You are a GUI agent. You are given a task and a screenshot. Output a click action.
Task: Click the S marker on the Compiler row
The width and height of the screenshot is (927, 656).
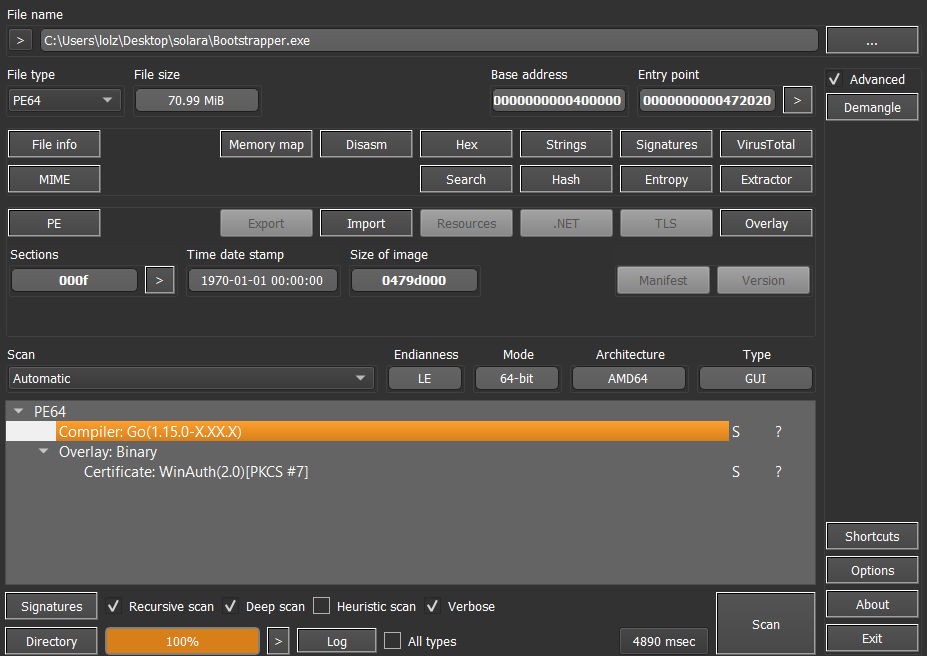(x=736, y=432)
